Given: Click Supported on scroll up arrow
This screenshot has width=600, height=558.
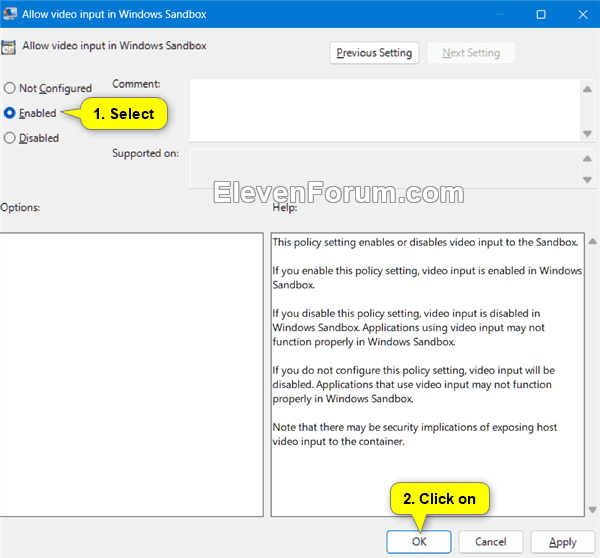Looking at the screenshot, I should 587,158.
